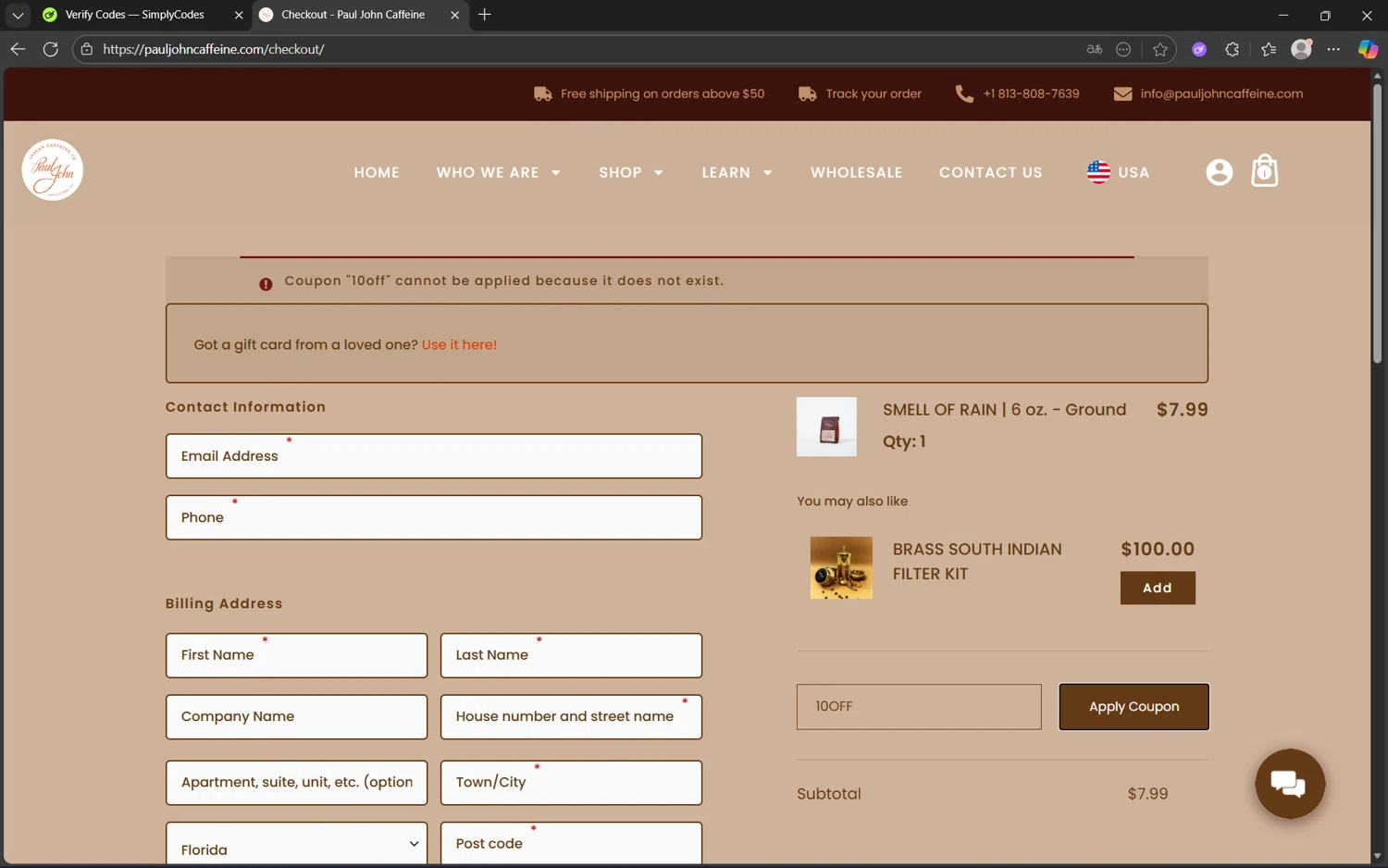The image size is (1388, 868).
Task: Open the tab search dropdown chevron
Action: click(18, 15)
